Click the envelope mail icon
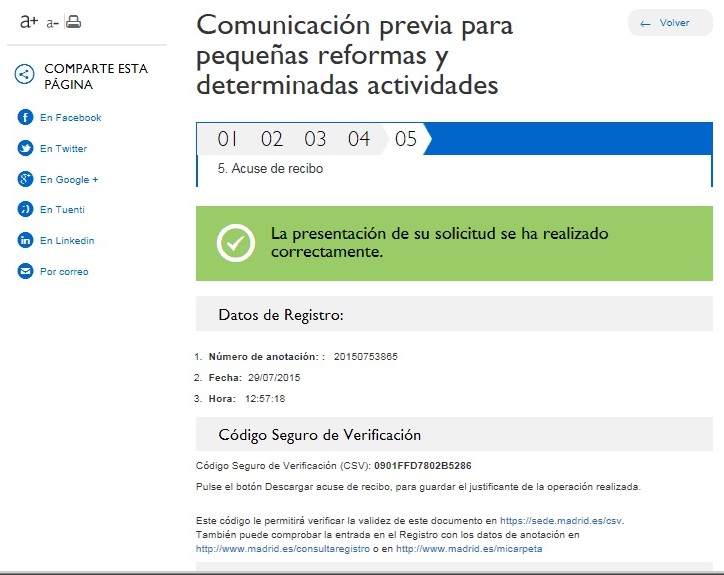The image size is (724, 575). (26, 272)
